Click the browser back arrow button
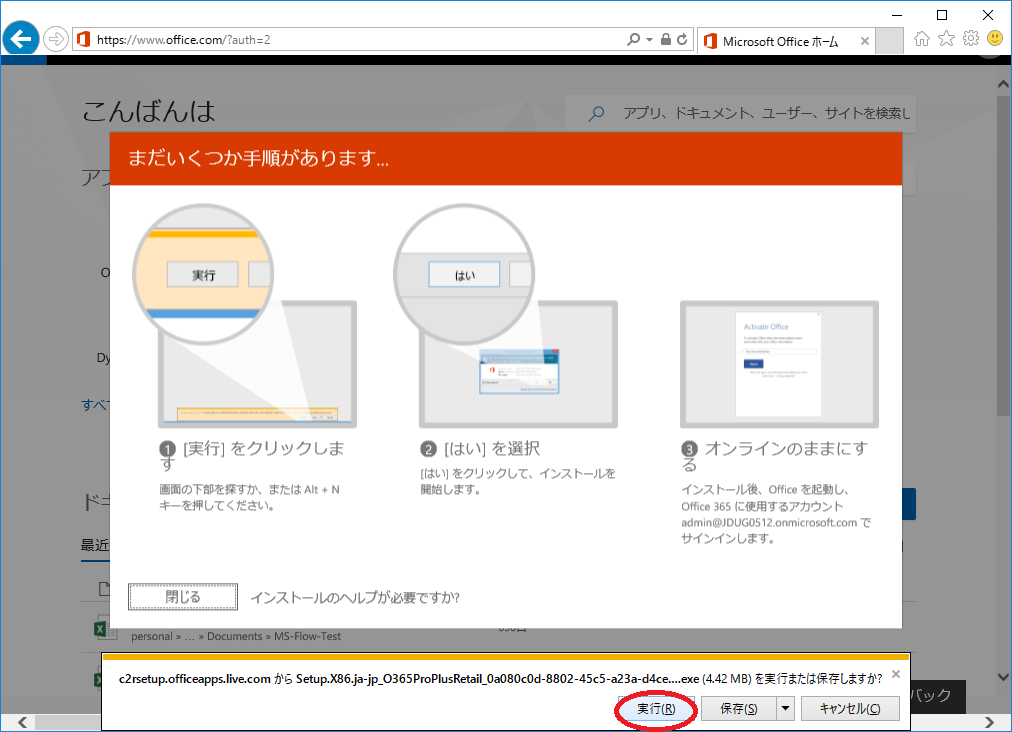This screenshot has width=1012, height=732. click(x=21, y=39)
